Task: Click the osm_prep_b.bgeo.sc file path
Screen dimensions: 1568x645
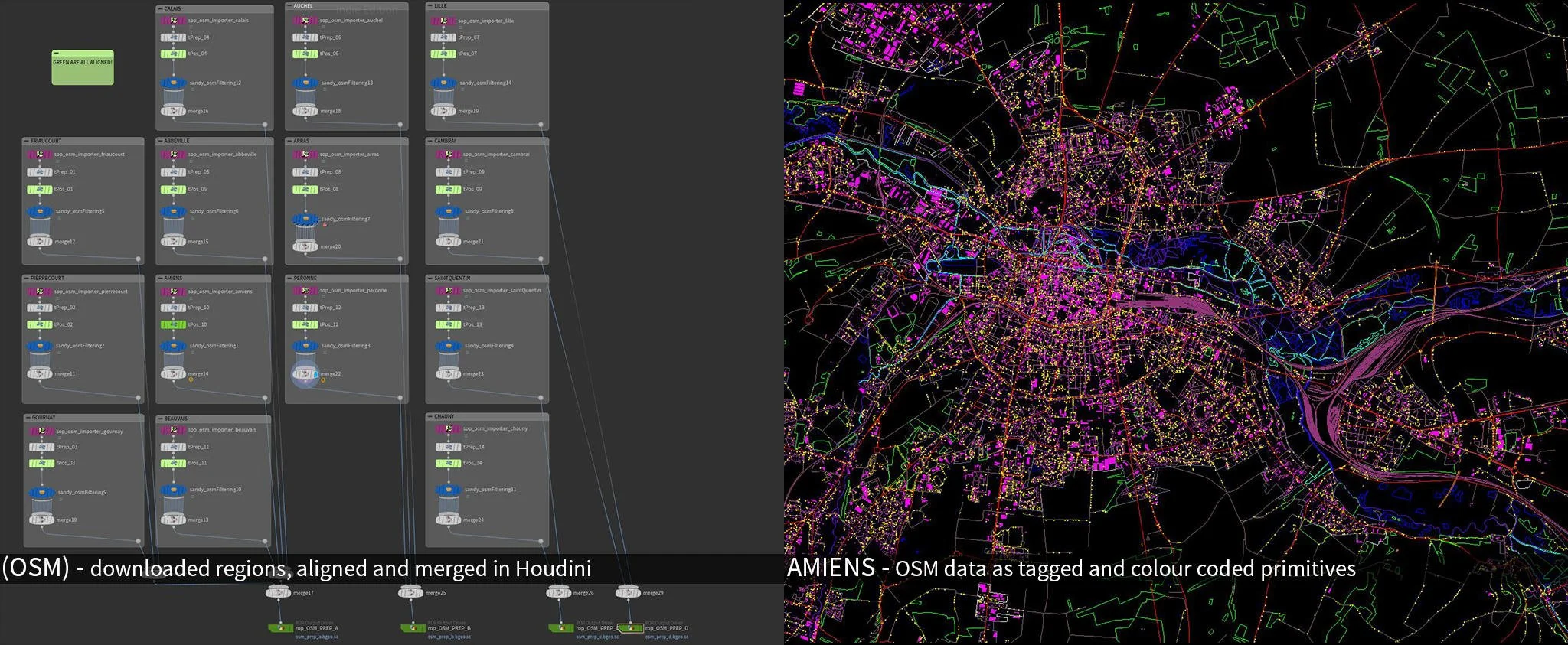Action: pos(449,637)
